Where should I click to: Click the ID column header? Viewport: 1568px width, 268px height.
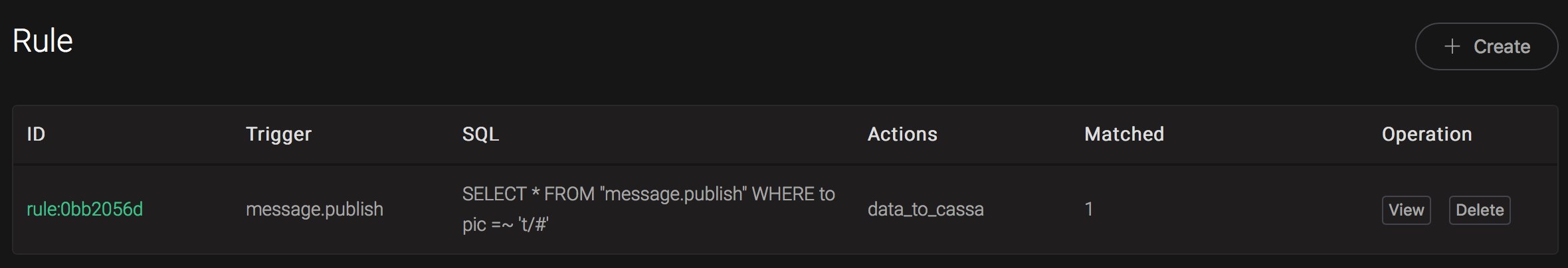[36, 135]
